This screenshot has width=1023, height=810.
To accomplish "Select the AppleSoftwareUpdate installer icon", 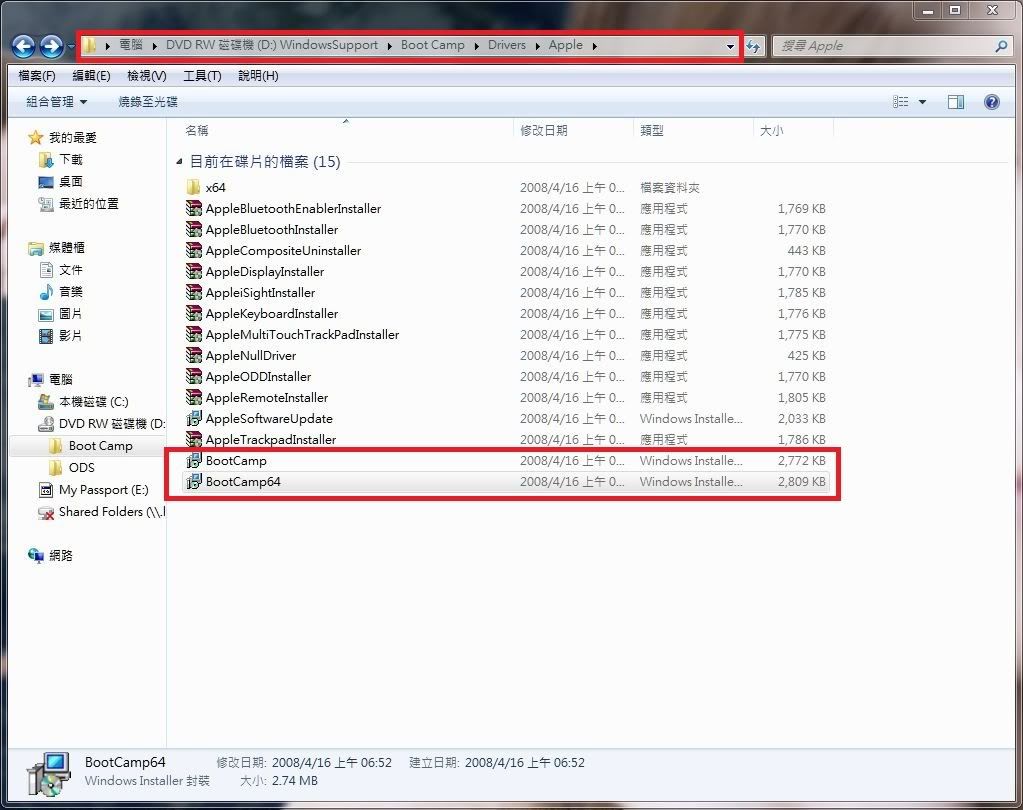I will point(194,419).
